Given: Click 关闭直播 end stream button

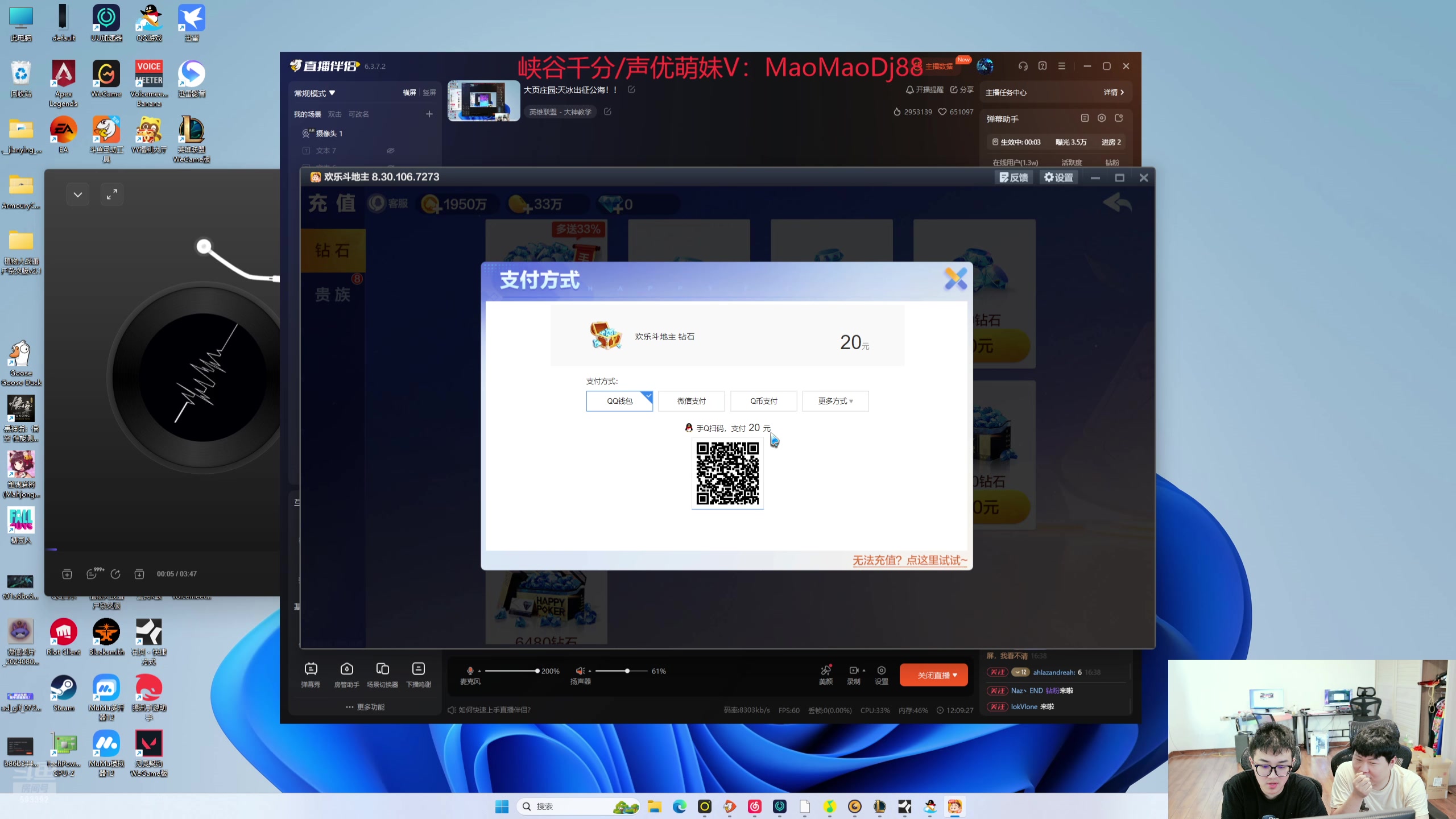Looking at the screenshot, I should coord(934,675).
